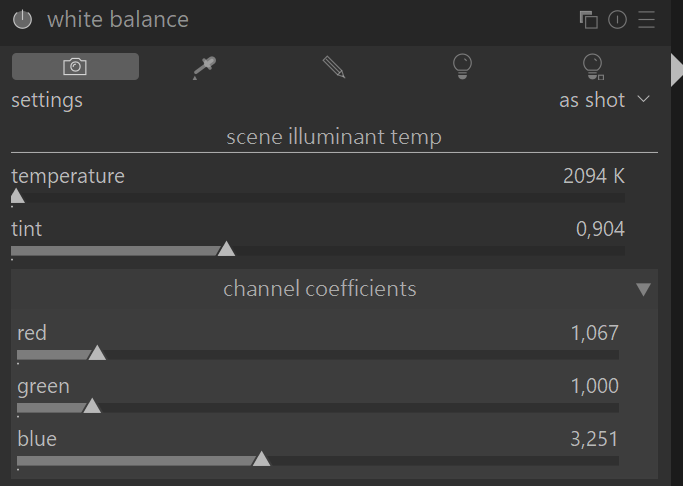Click the blue channel slider handle
This screenshot has height=486, width=683.
(x=261, y=459)
